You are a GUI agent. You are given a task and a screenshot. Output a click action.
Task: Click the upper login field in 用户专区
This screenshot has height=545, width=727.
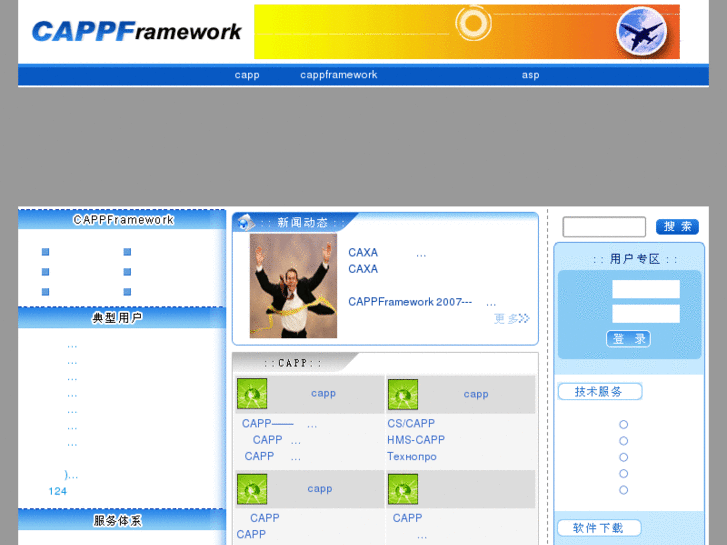[646, 289]
